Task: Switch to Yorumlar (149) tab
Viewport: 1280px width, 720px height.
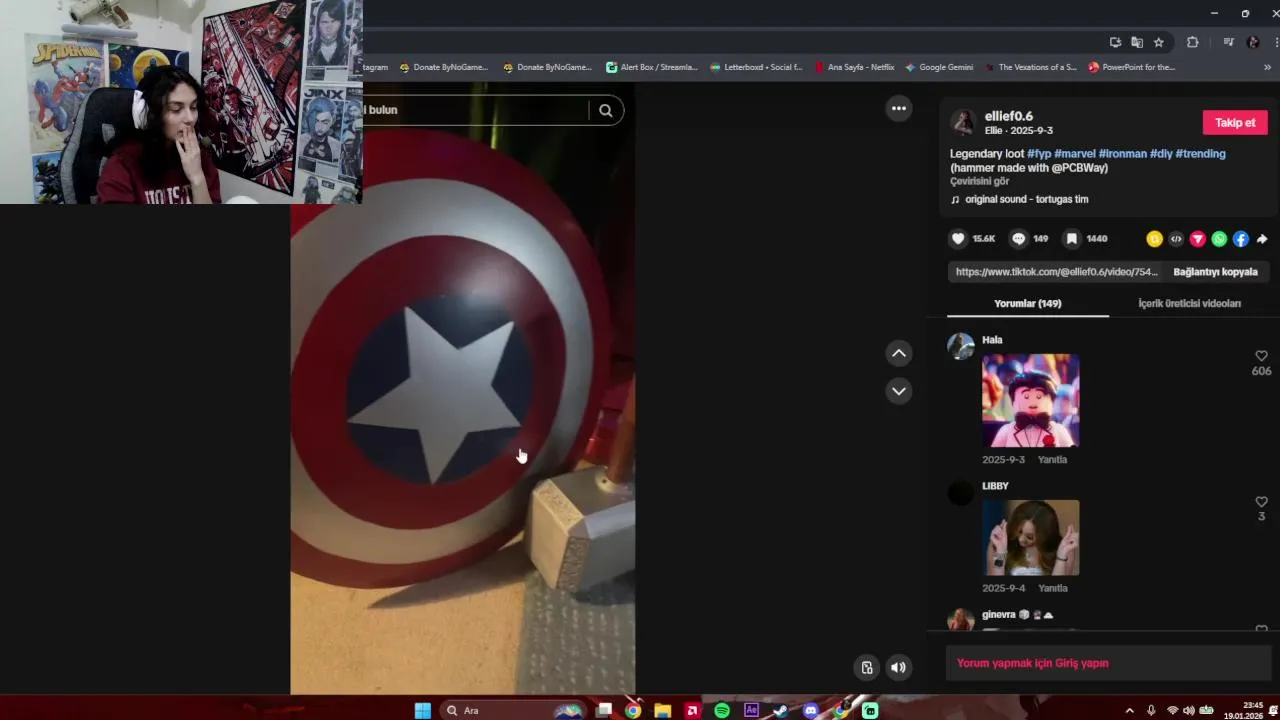Action: [1028, 304]
